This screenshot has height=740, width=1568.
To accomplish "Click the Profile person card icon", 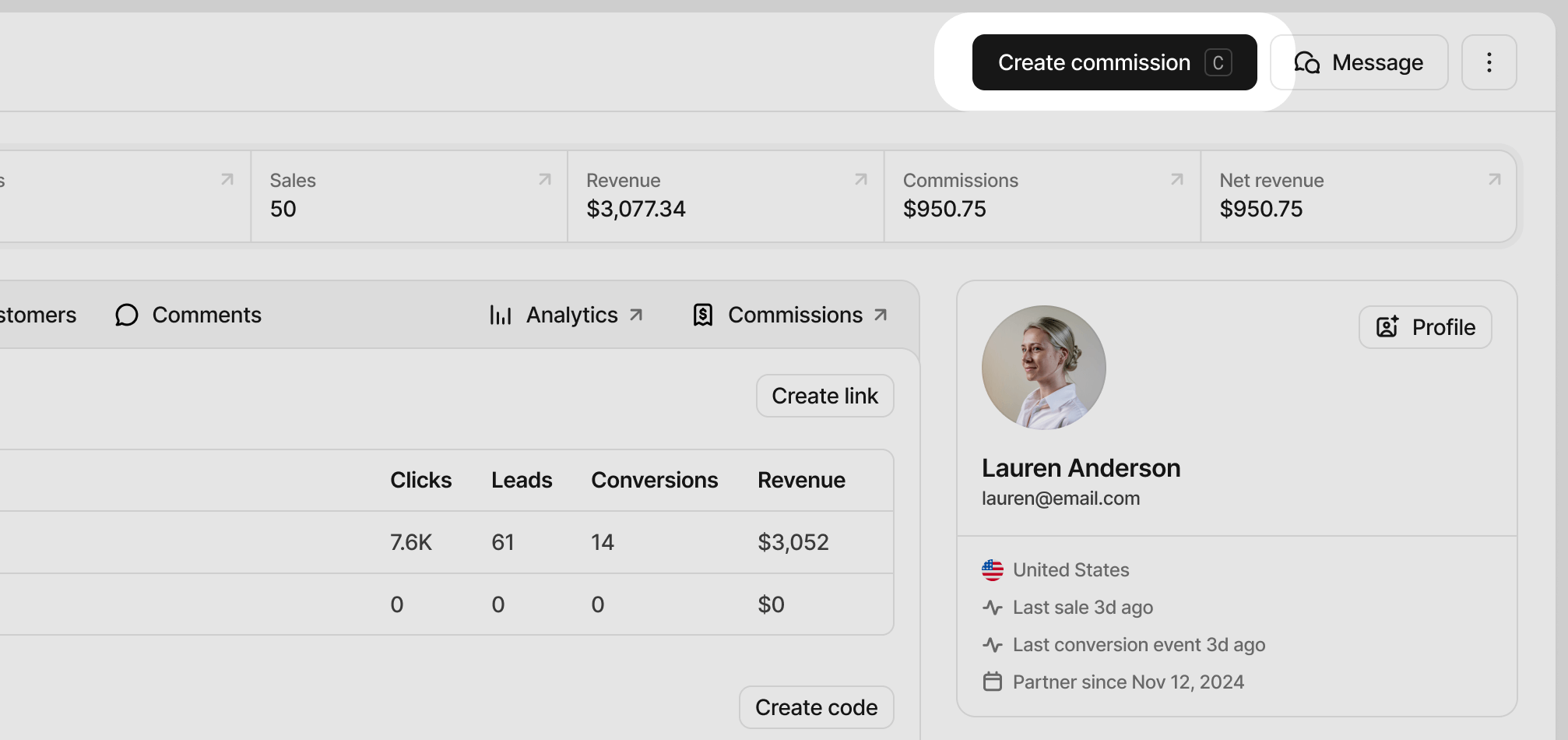I will (x=1388, y=327).
